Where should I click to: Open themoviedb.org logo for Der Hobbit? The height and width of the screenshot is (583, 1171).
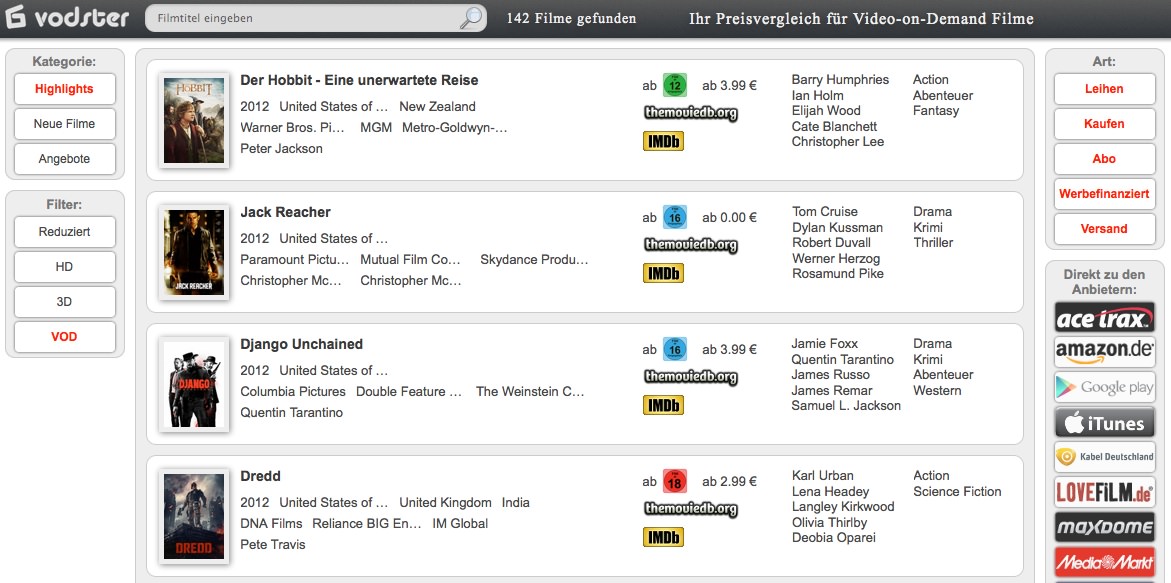coord(691,113)
